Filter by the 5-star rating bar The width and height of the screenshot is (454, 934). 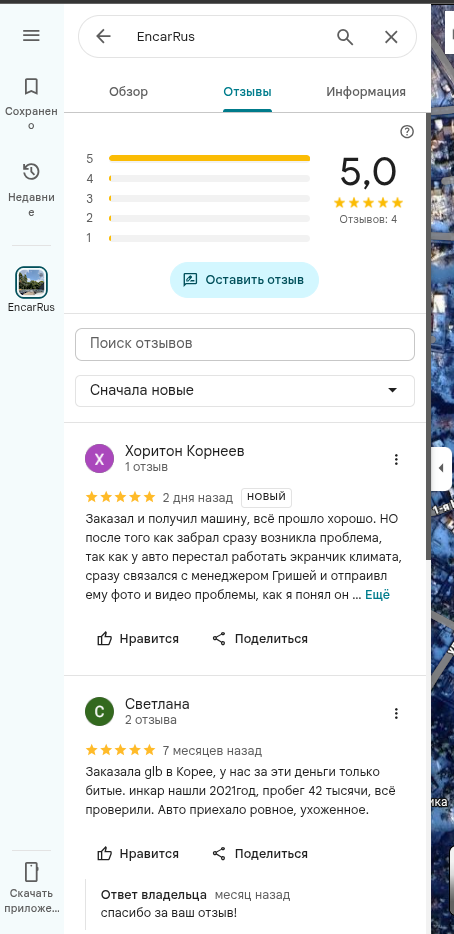click(x=209, y=158)
